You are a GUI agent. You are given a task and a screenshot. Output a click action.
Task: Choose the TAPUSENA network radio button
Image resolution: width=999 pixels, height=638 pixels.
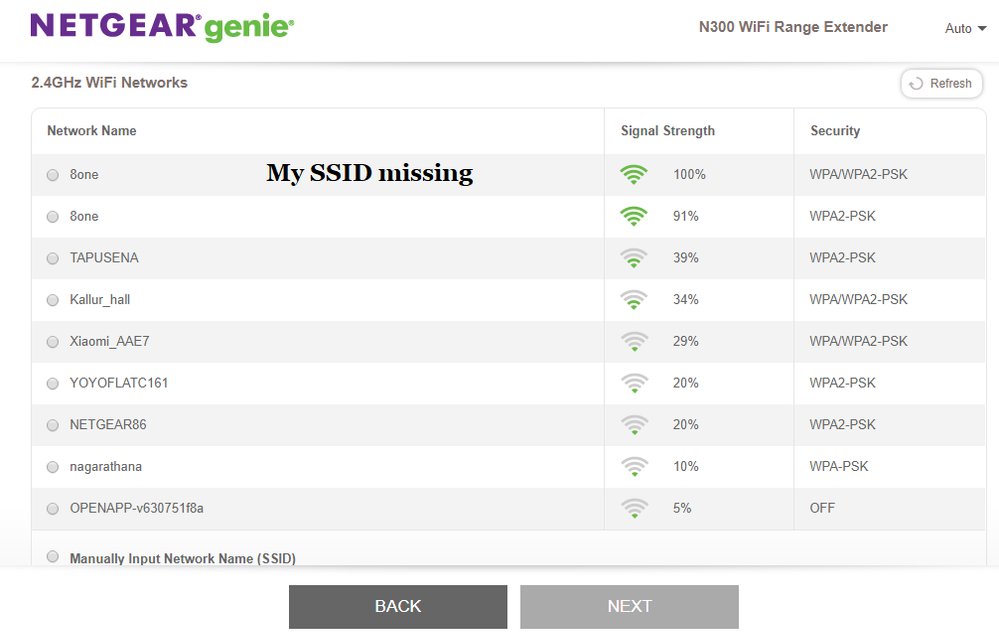point(53,258)
